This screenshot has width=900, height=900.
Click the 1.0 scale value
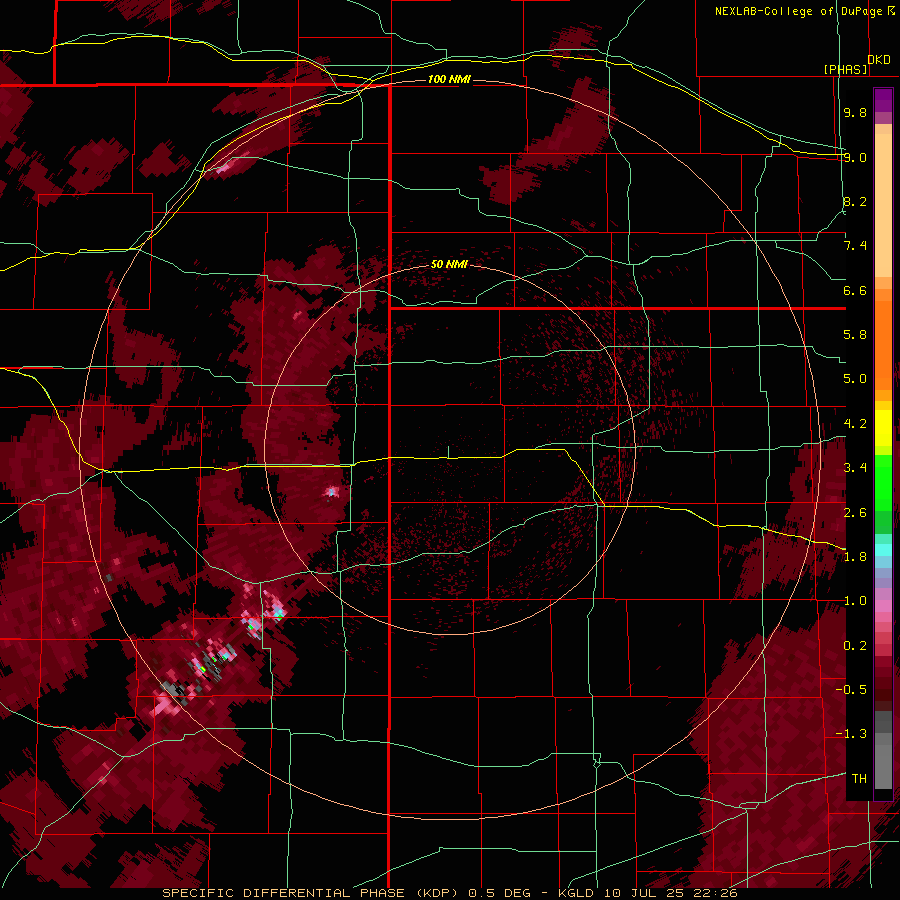tap(855, 601)
